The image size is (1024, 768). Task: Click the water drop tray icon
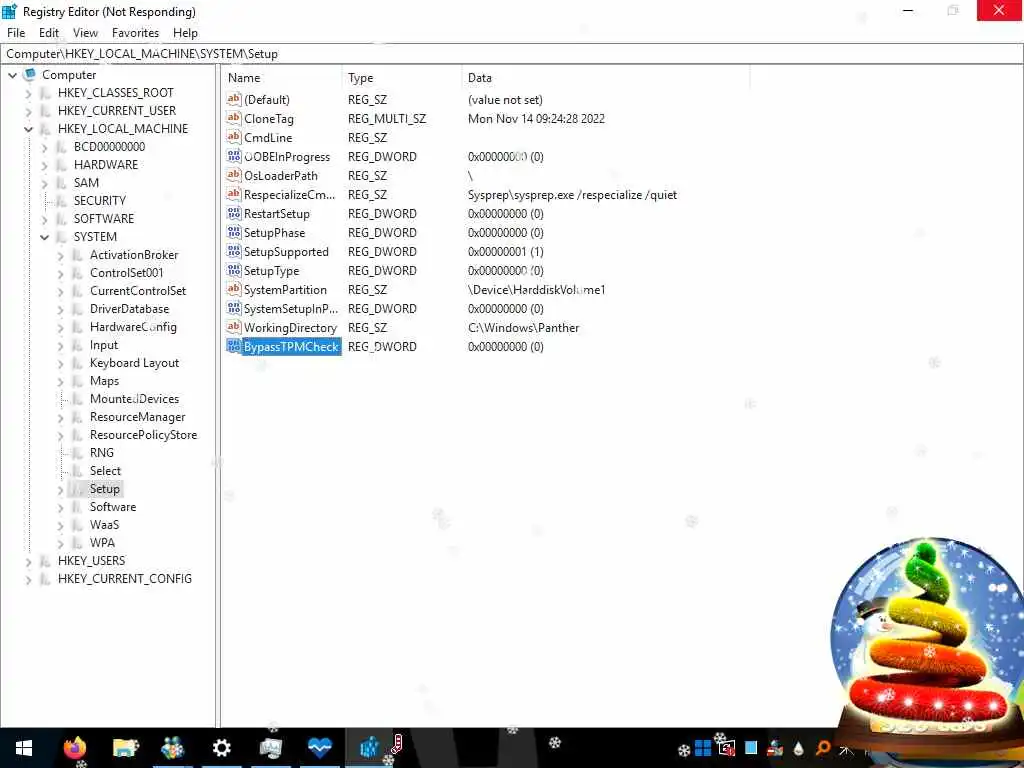(799, 748)
